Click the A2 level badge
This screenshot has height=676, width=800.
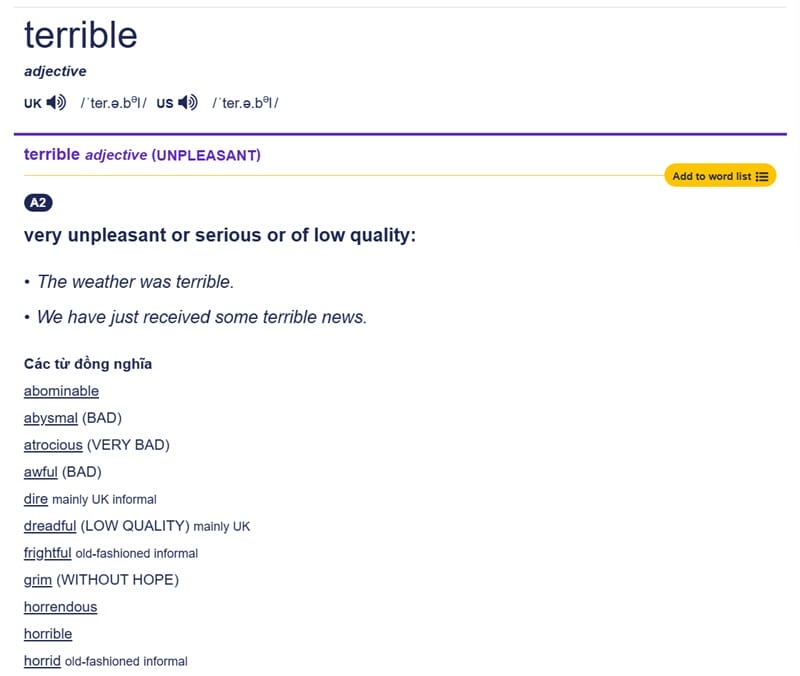tap(37, 203)
